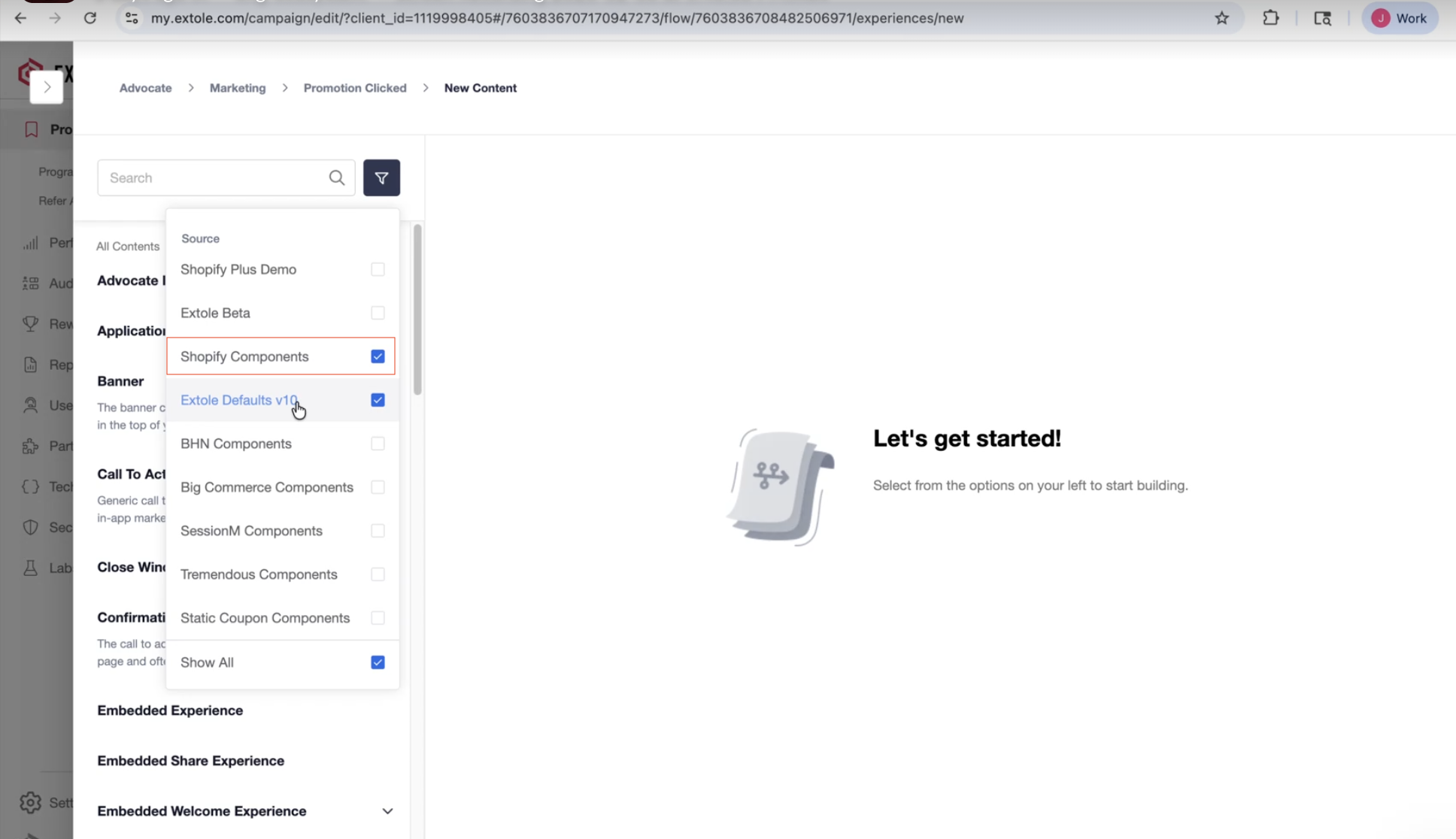Click the search magnifier icon

pos(336,178)
